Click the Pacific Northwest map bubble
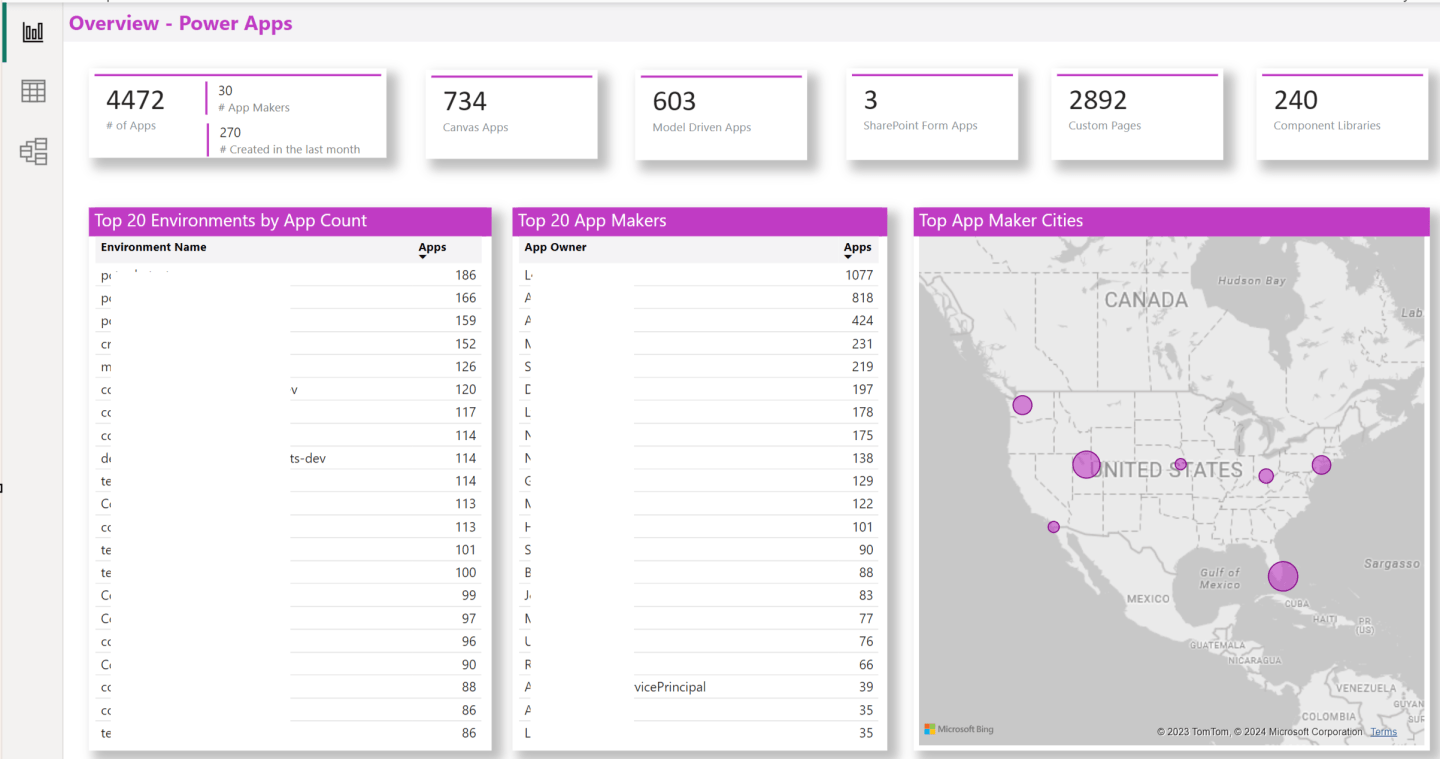 1022,405
